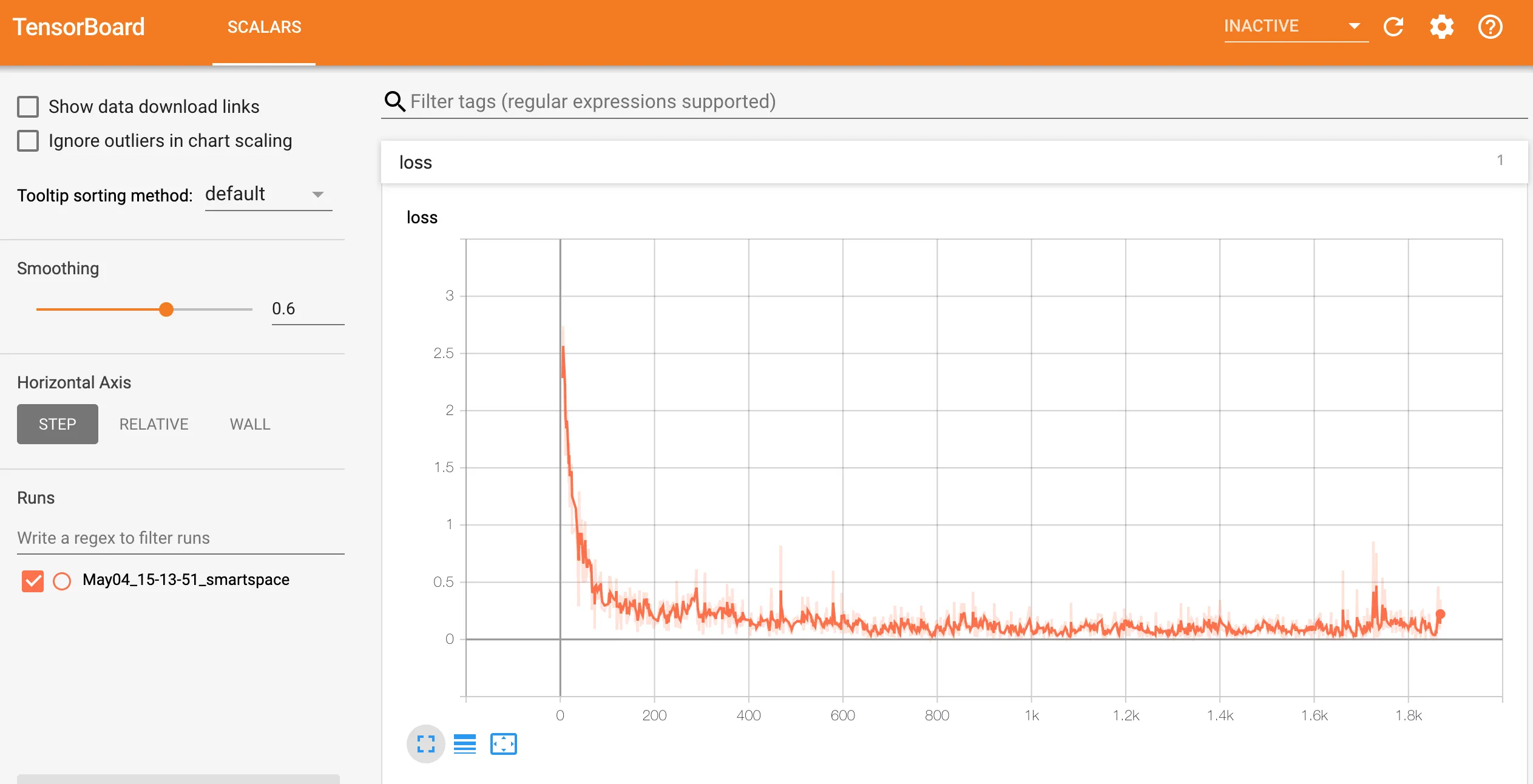The height and width of the screenshot is (784, 1533).
Task: Click the Smoothing slider handle
Action: pyautogui.click(x=166, y=309)
